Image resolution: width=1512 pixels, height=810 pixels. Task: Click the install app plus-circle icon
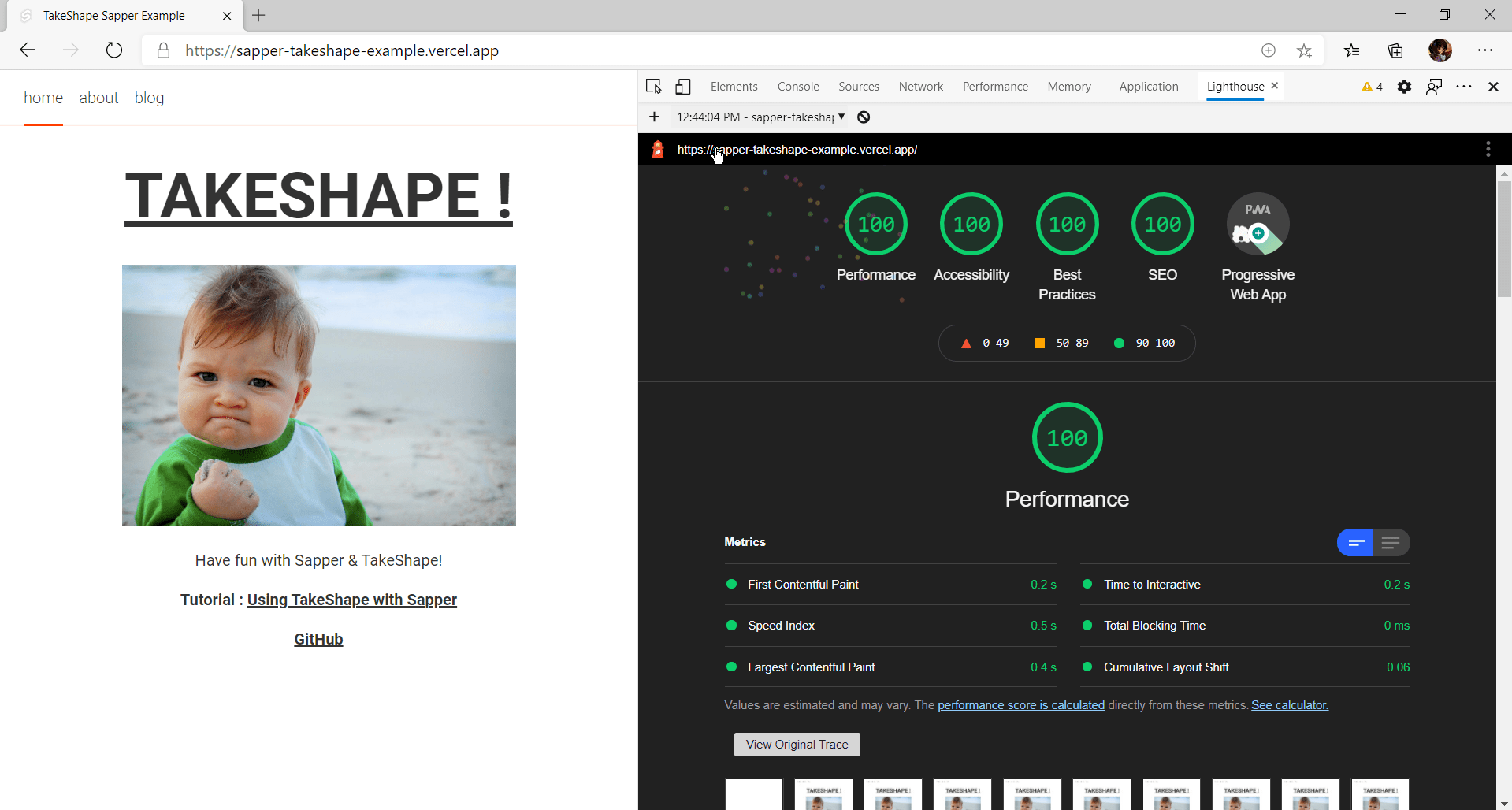tap(1269, 50)
